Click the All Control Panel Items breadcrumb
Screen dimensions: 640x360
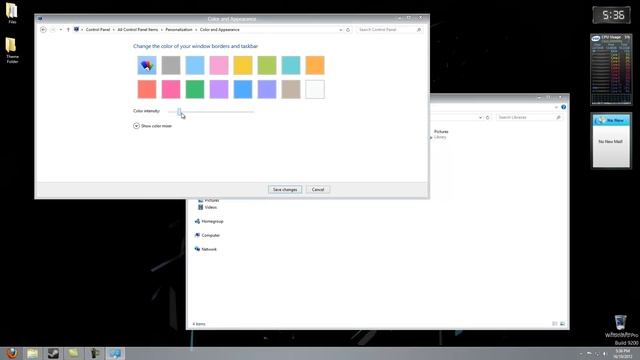click(138, 30)
